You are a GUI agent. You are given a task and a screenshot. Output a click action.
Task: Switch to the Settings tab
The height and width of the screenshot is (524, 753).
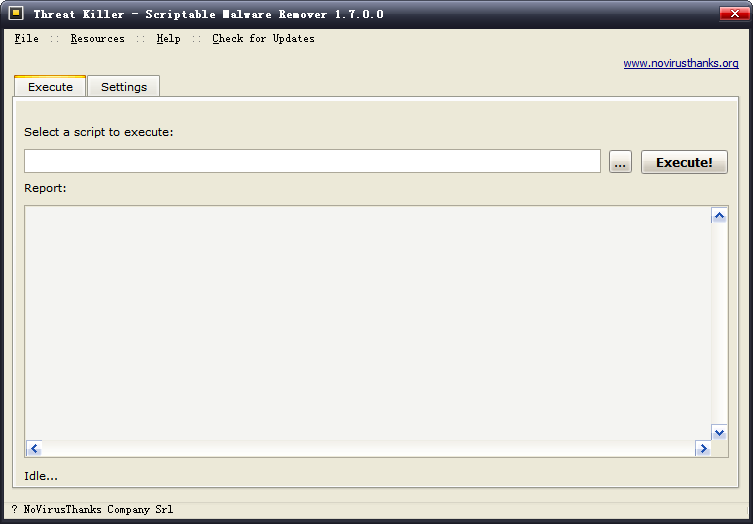pyautogui.click(x=124, y=87)
